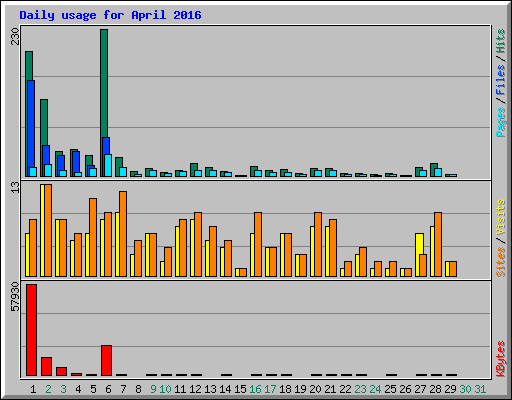Click the Visits legend label

tap(501, 217)
